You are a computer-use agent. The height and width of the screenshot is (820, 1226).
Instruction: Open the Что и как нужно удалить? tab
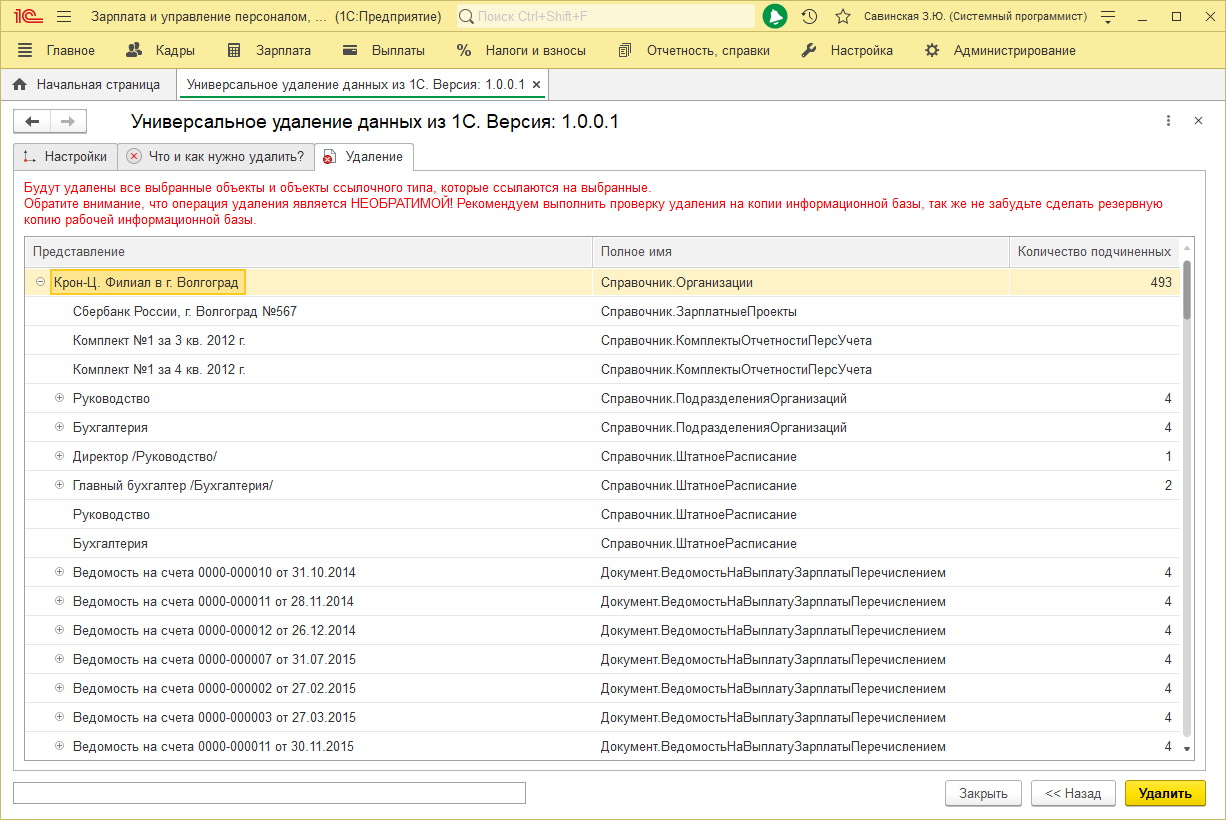(x=216, y=156)
